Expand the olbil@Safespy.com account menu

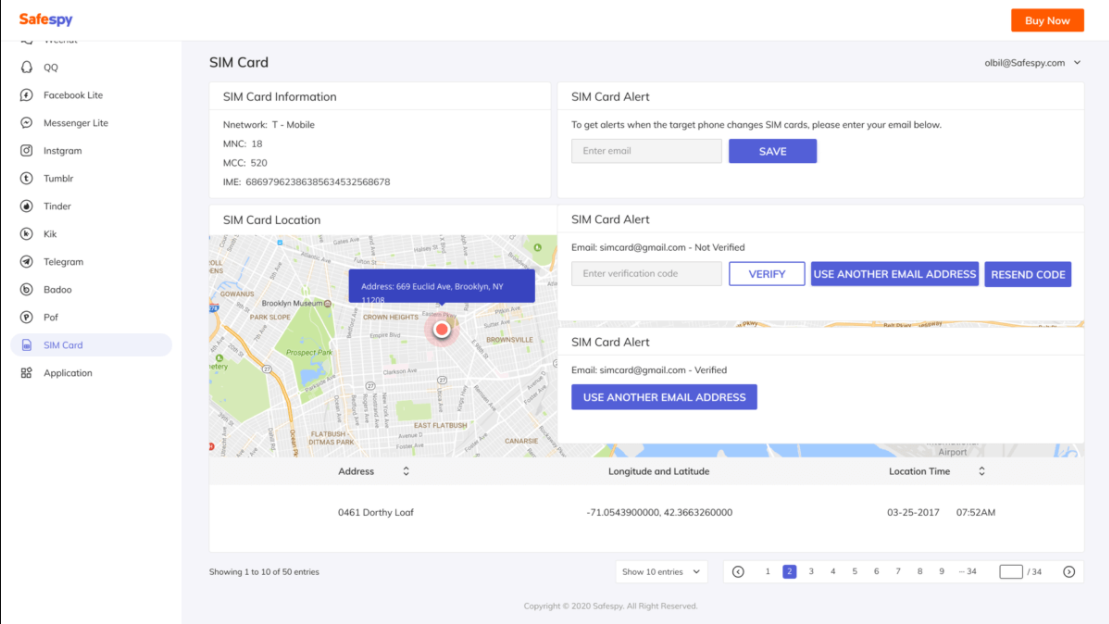(1033, 63)
